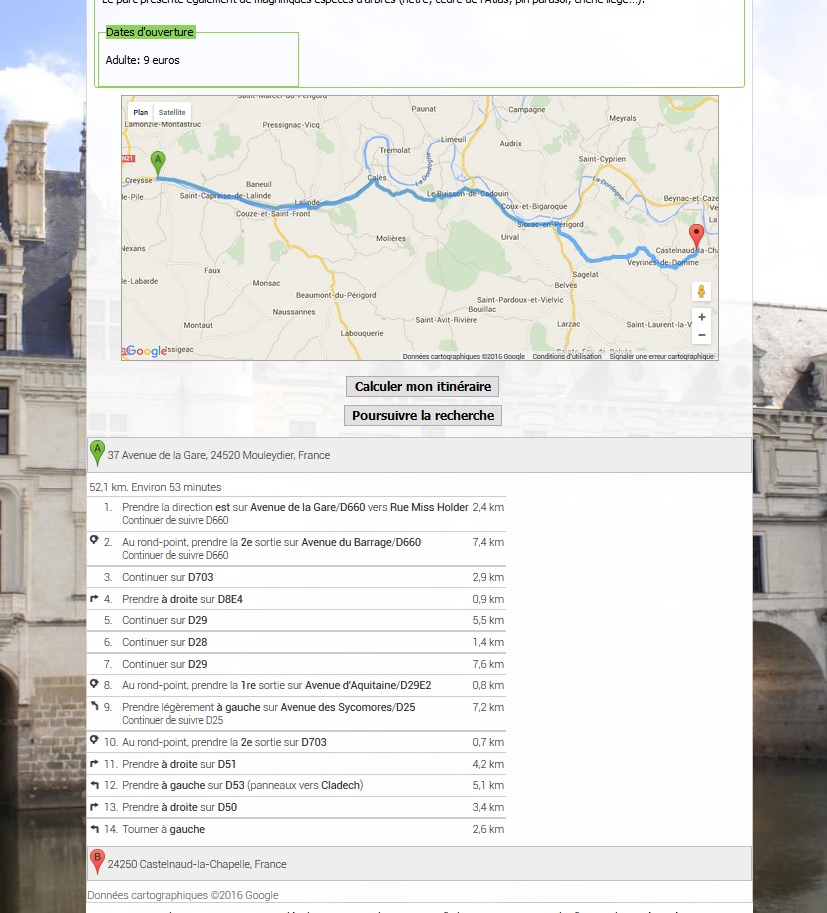
Task: Click the turn-right arrow icon for step 11
Action: point(94,763)
